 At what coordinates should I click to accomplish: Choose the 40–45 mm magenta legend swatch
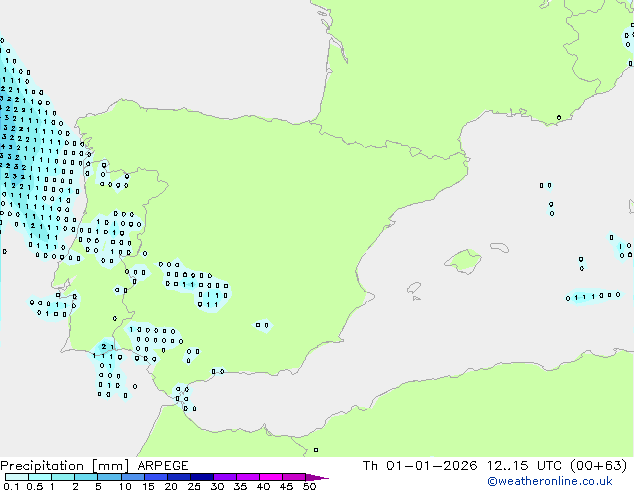click(x=271, y=477)
